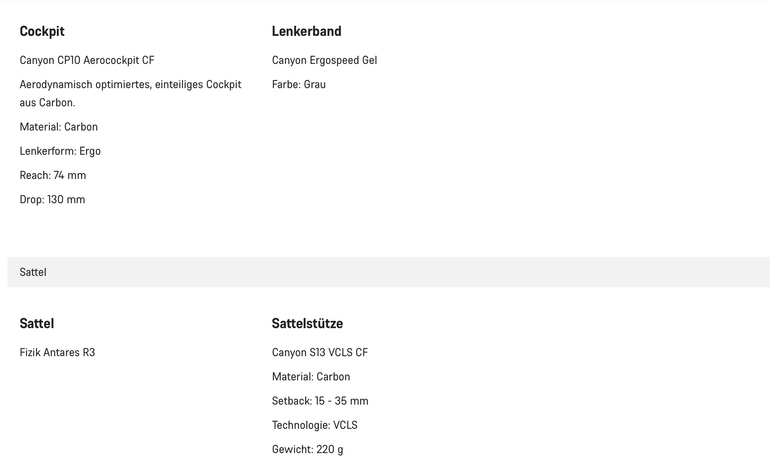770x467 pixels.
Task: Click the Sattelstütze heading
Action: (307, 323)
